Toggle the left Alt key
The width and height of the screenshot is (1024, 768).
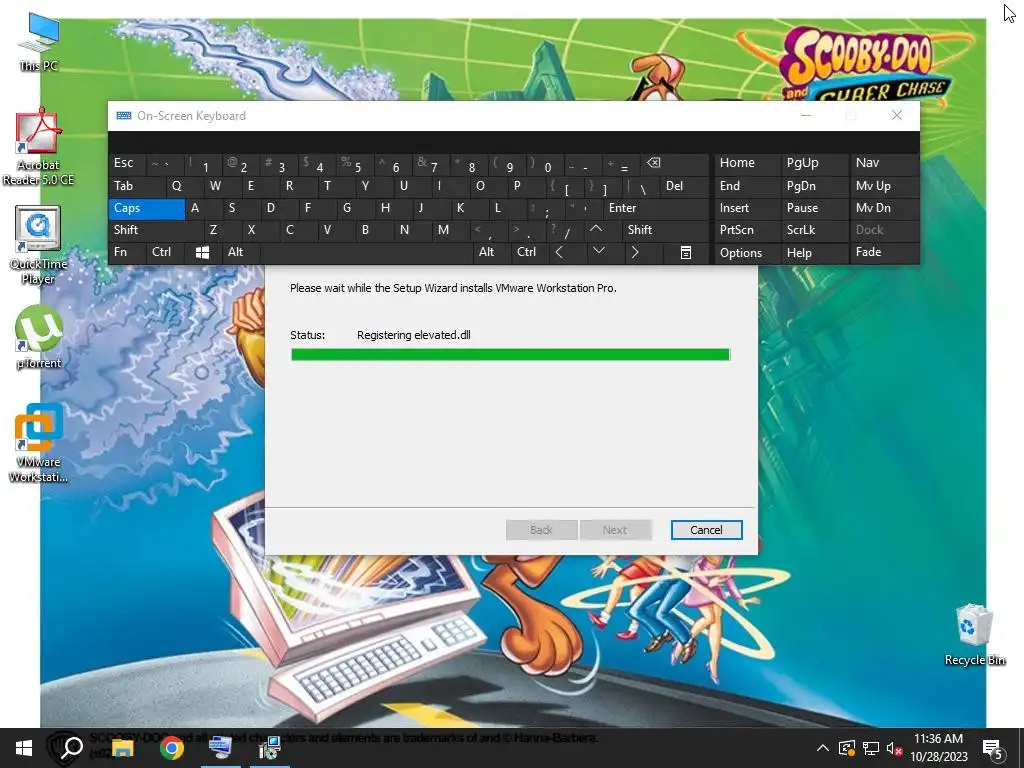pos(240,253)
